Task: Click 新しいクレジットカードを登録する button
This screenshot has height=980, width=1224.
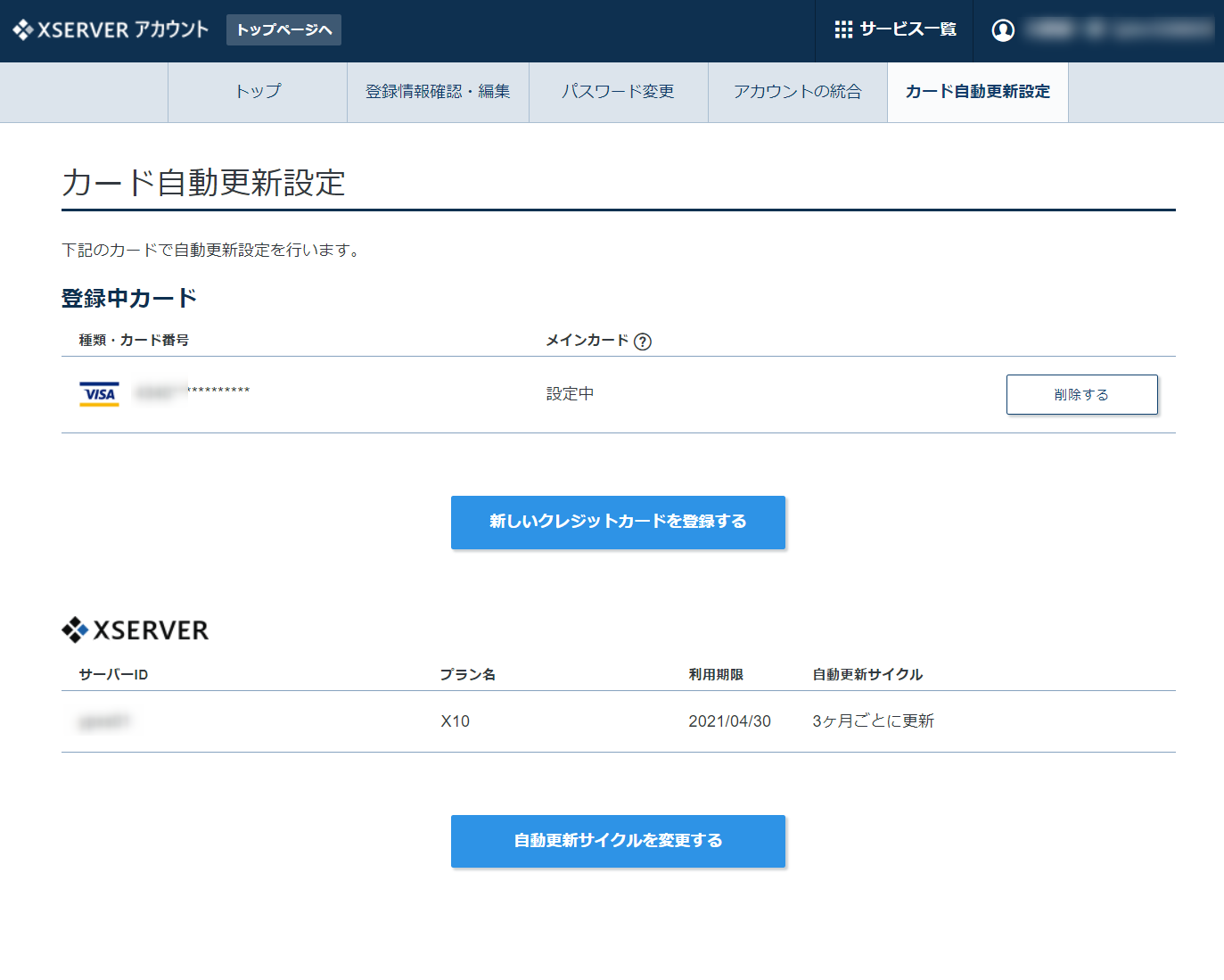Action: pos(618,522)
